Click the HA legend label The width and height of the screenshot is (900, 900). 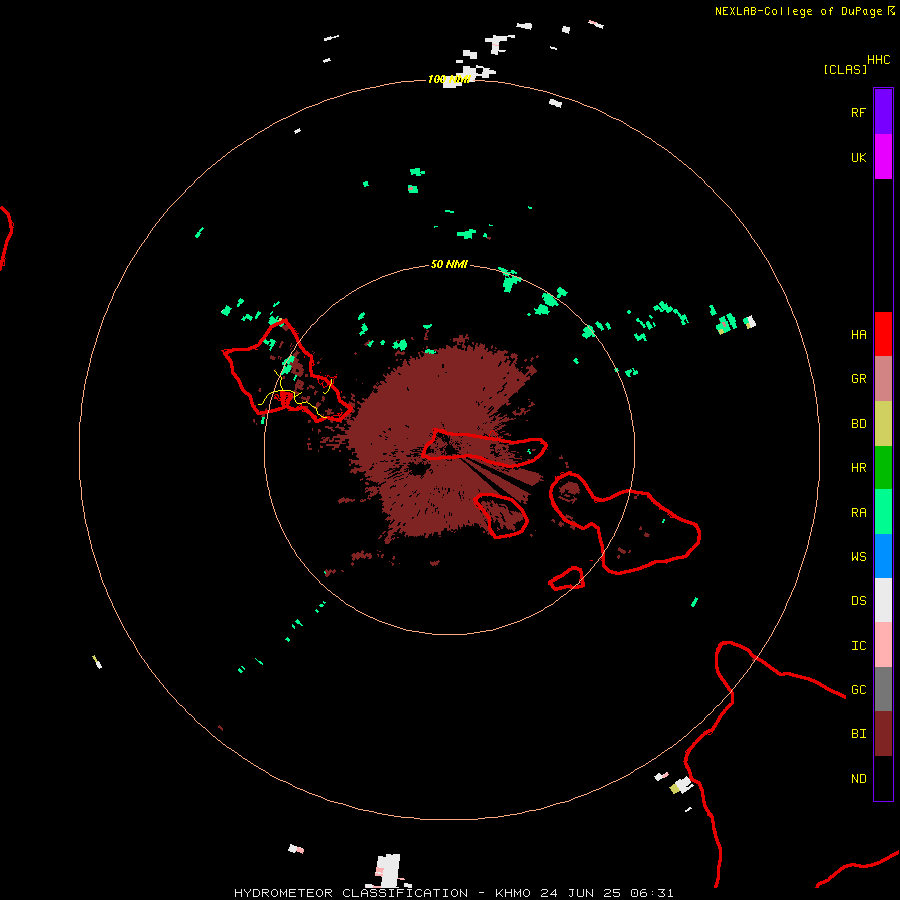(858, 335)
